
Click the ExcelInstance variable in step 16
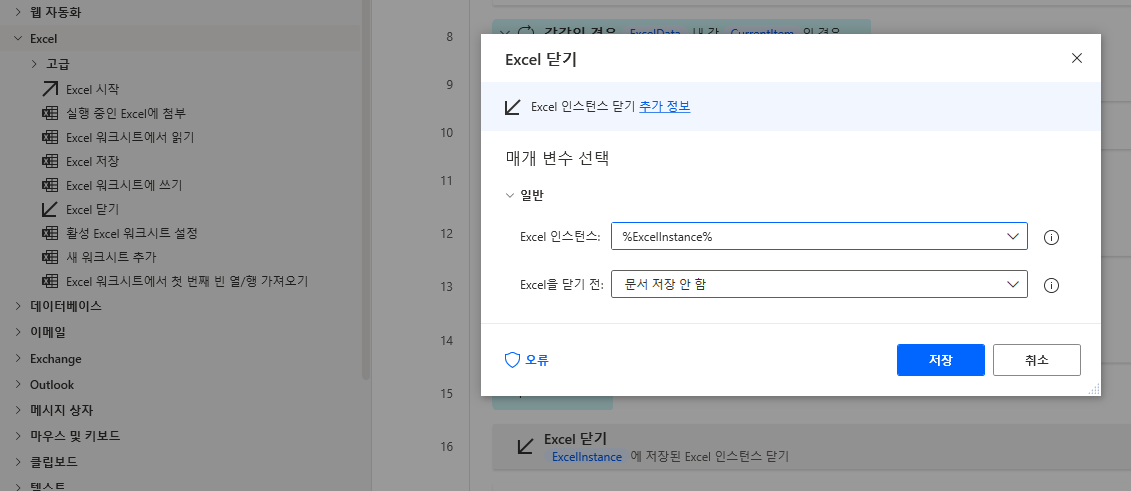coord(586,456)
